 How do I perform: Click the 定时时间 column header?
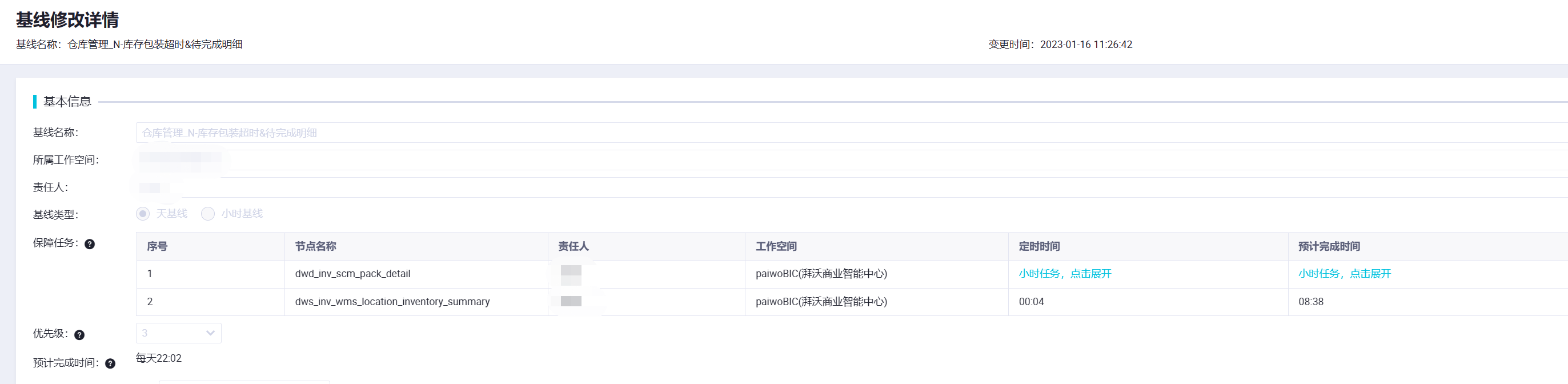tap(1039, 246)
